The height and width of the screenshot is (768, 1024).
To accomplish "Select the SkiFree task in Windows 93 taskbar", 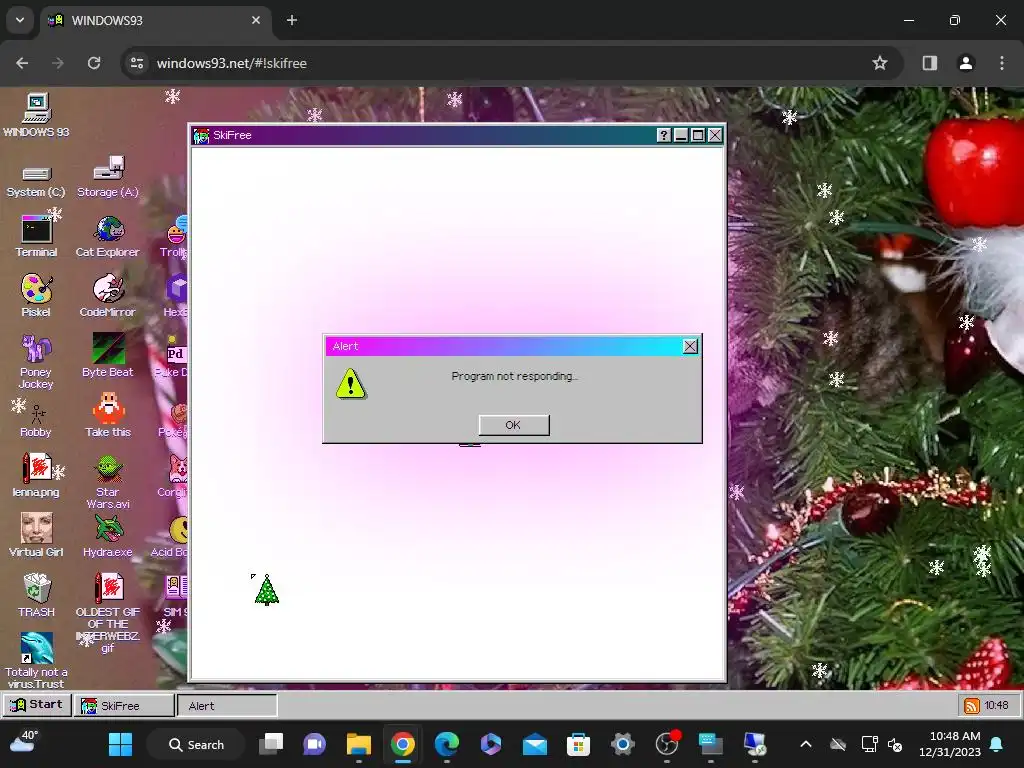I will tap(124, 705).
